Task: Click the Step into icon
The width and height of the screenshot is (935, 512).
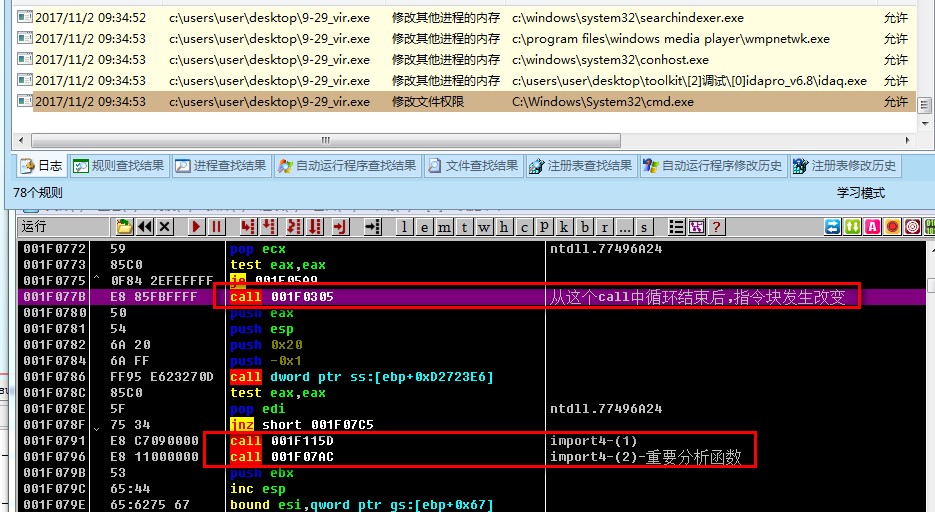Action: (x=246, y=227)
